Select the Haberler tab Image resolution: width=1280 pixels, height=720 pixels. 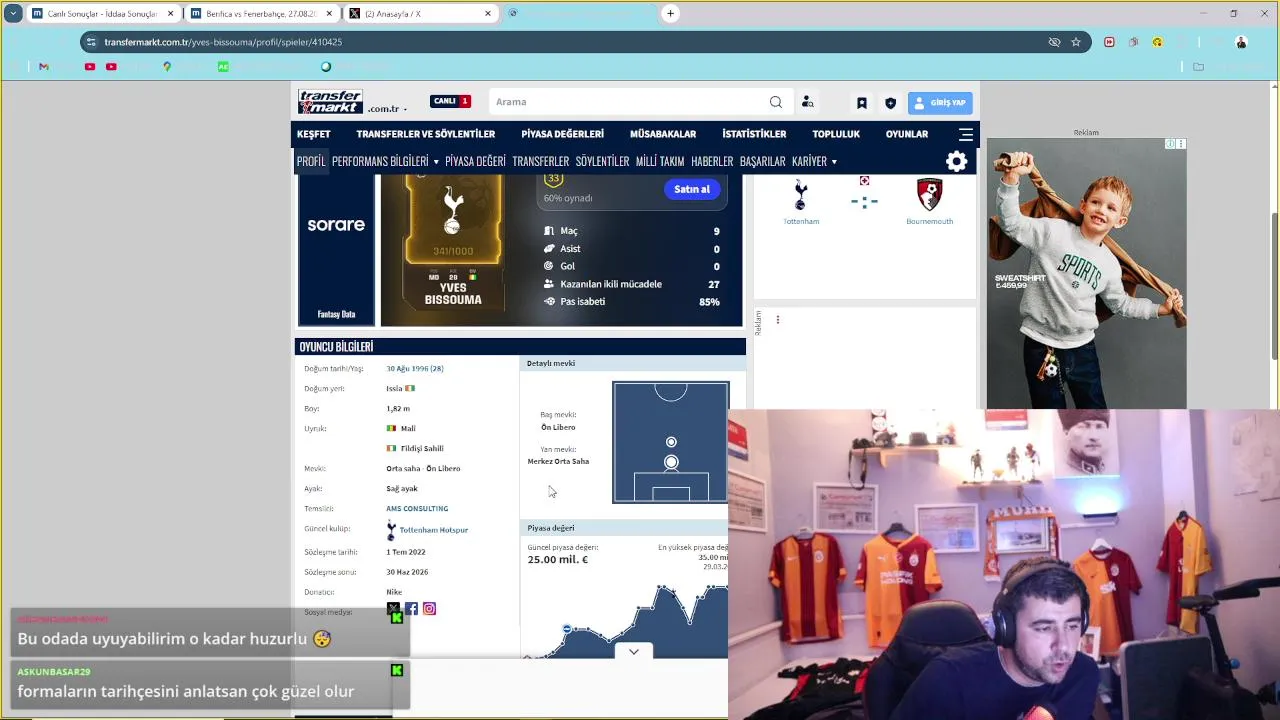(712, 161)
